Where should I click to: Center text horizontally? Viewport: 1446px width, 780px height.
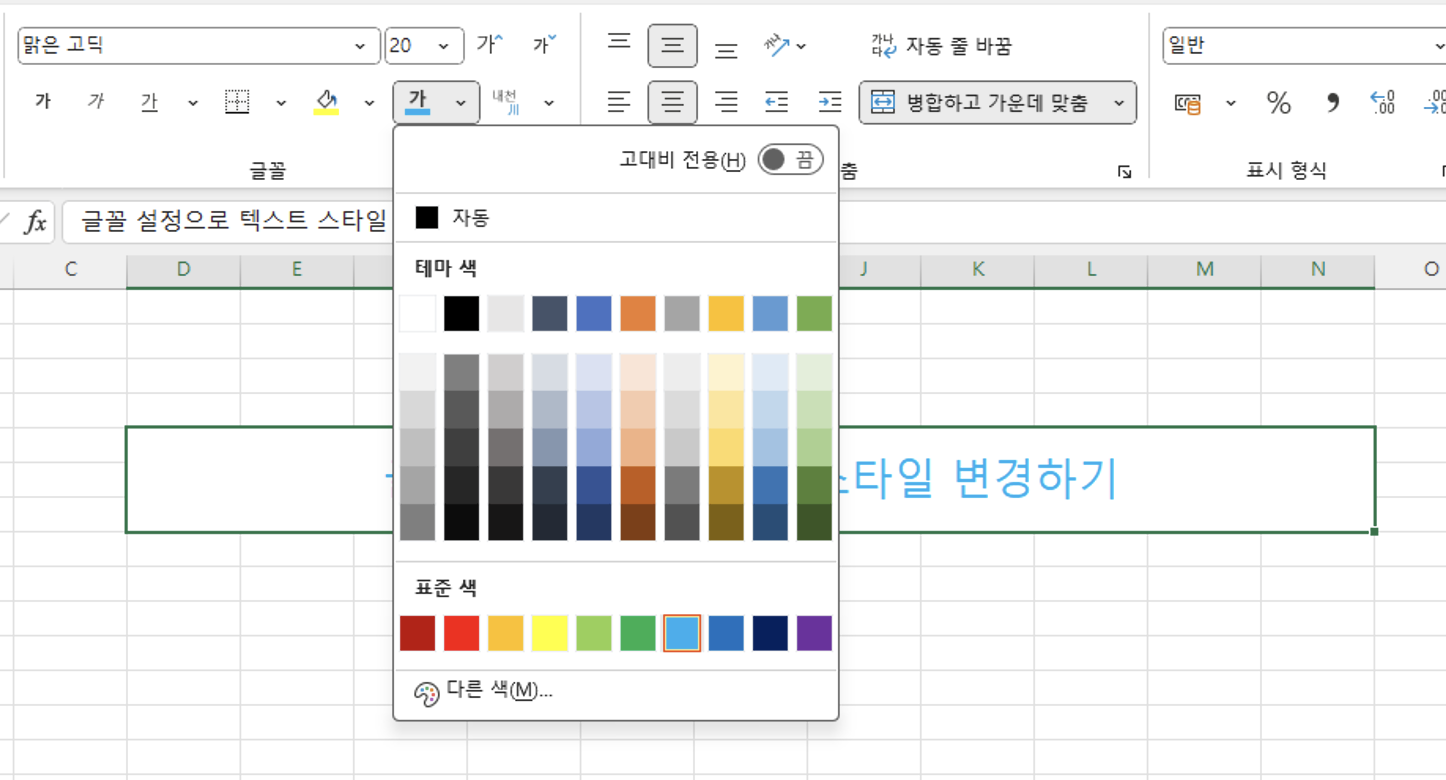[673, 102]
